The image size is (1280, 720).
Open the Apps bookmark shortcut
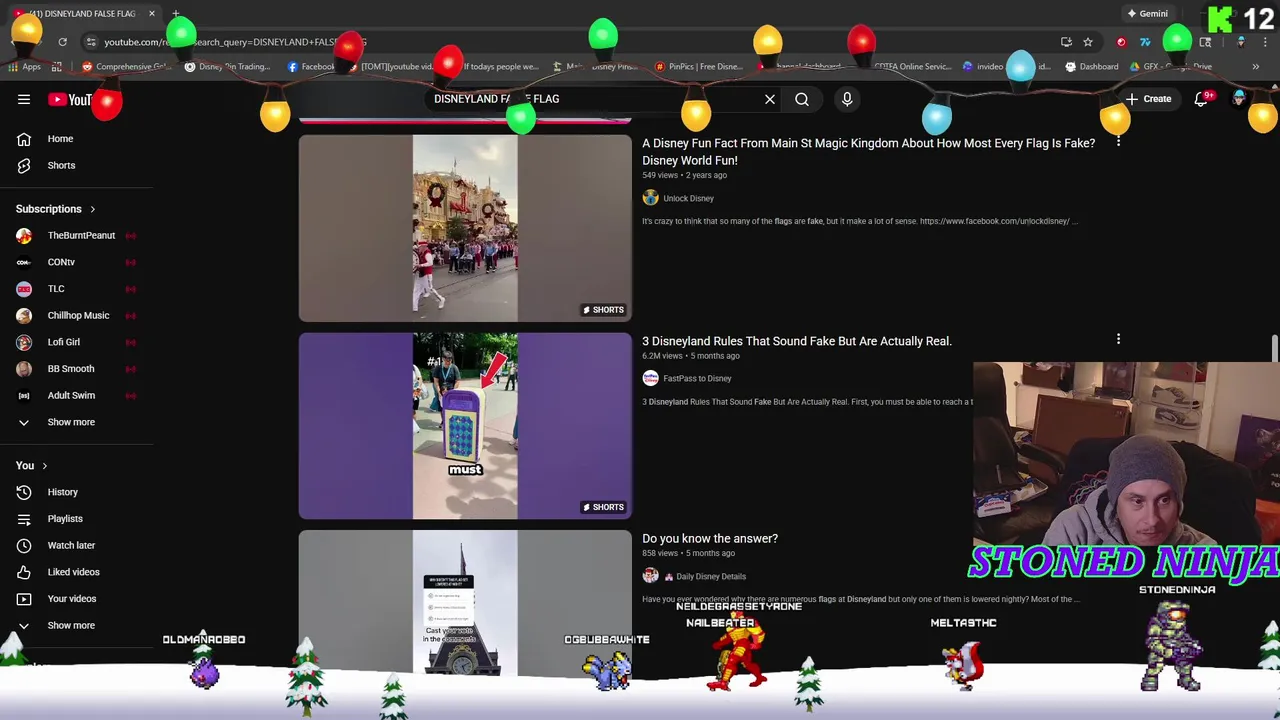[x=25, y=67]
